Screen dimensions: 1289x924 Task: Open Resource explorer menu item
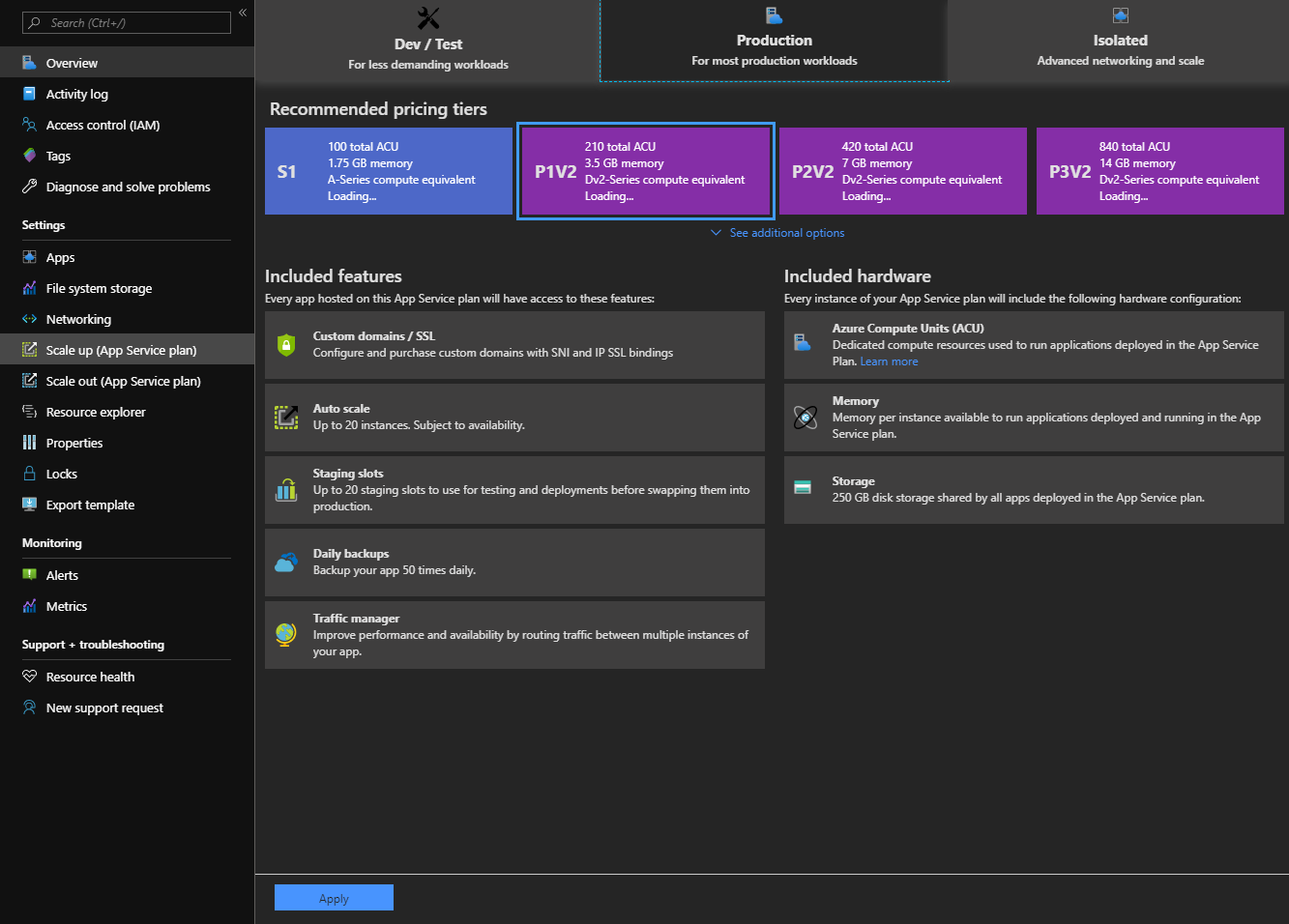[127, 412]
